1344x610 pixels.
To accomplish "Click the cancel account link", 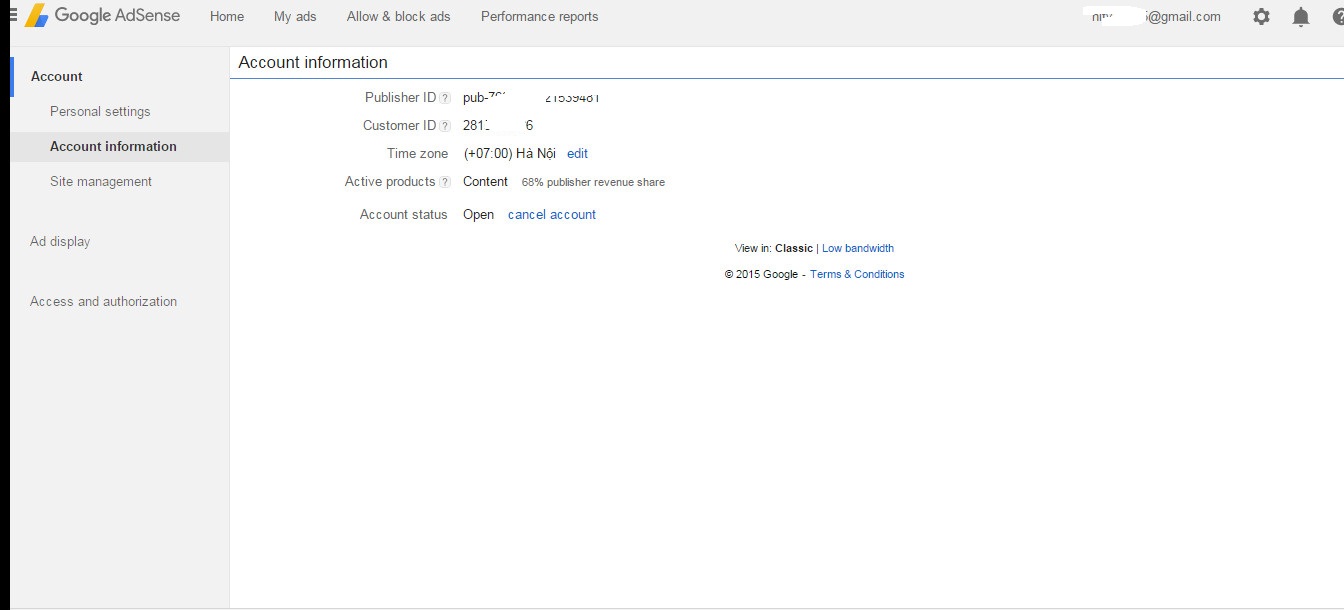I will (x=551, y=215).
